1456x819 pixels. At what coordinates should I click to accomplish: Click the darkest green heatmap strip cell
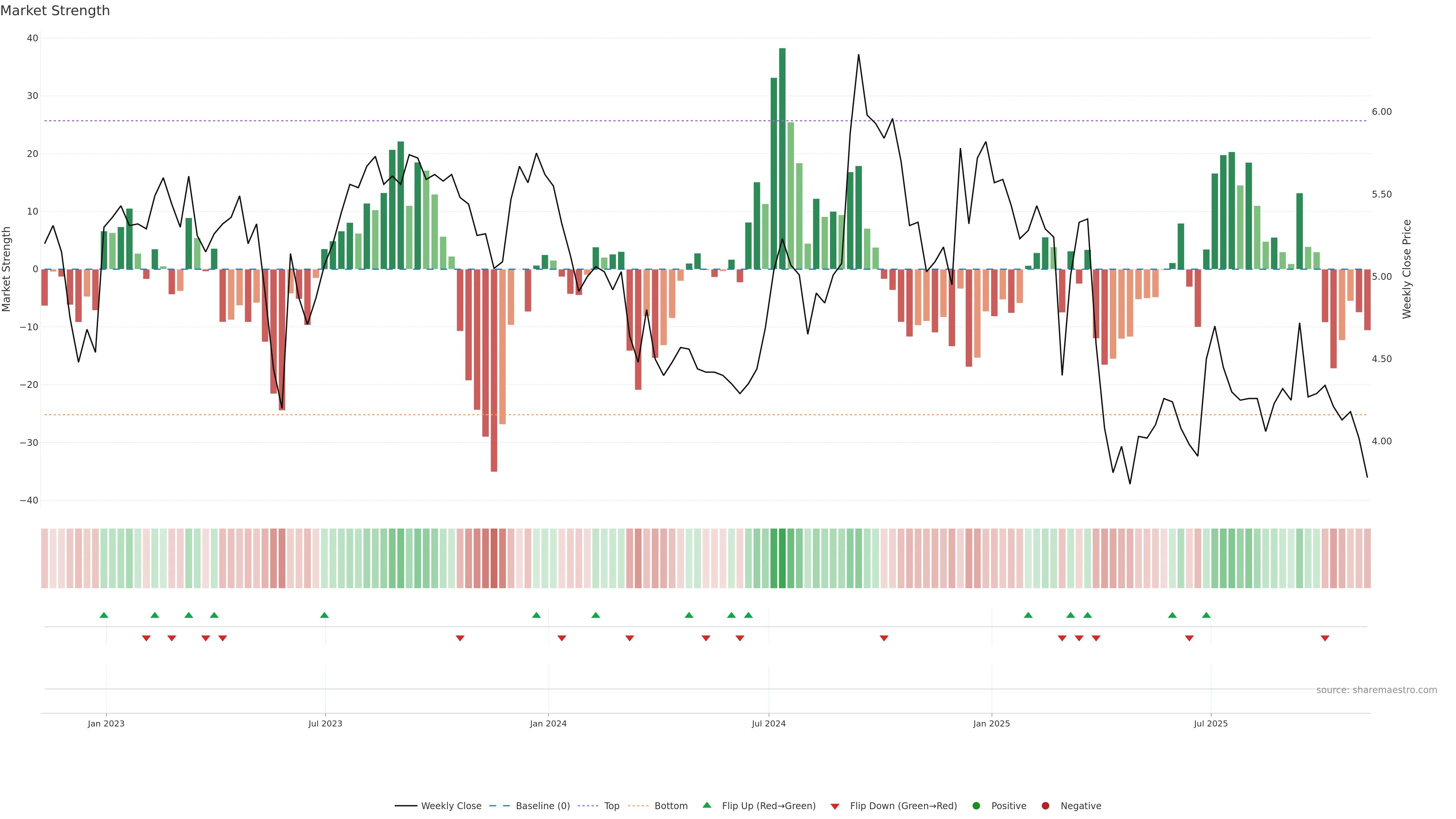[782, 559]
